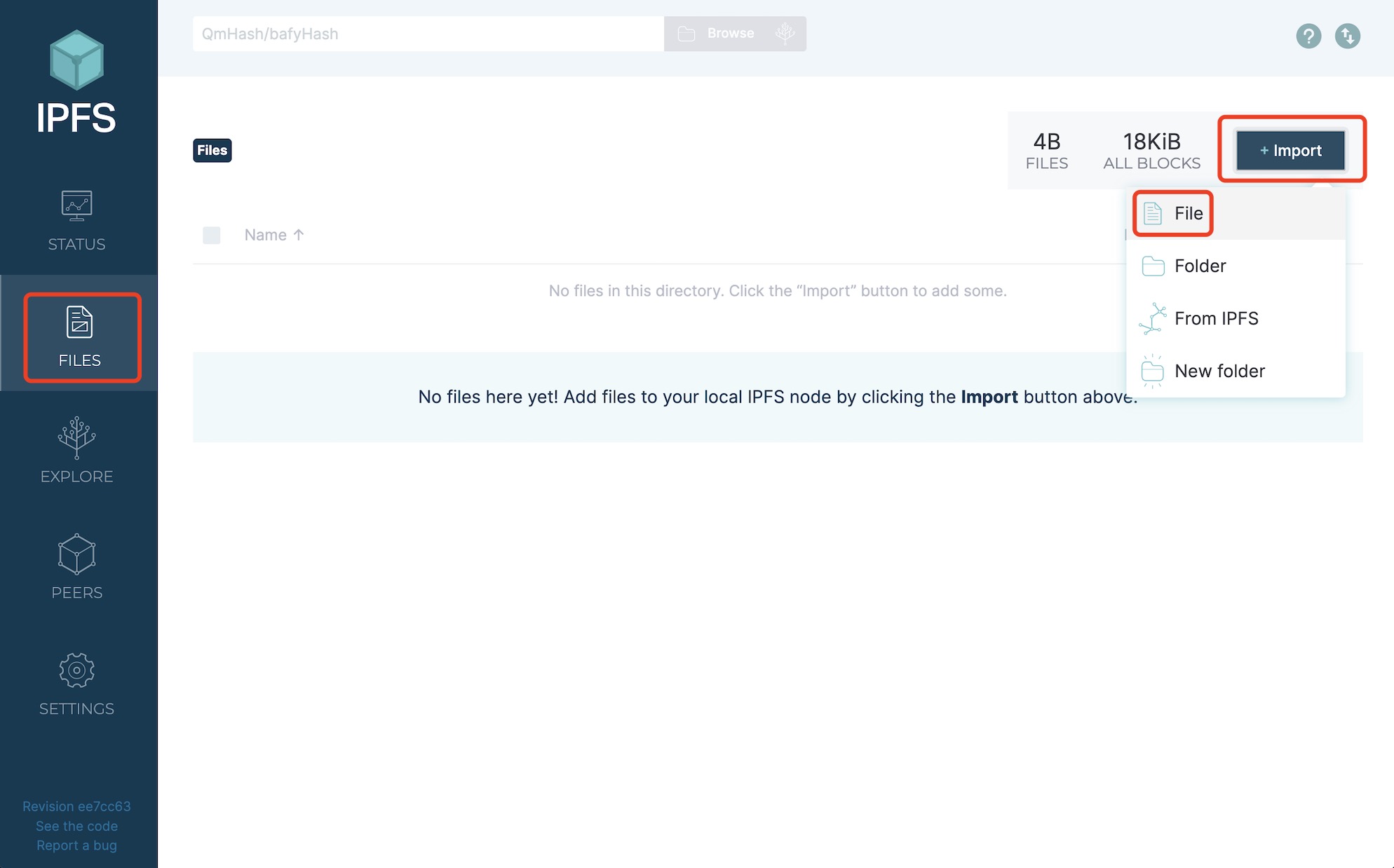Click the No files in this directory message
The height and width of the screenshot is (868, 1394).
pyautogui.click(x=778, y=290)
